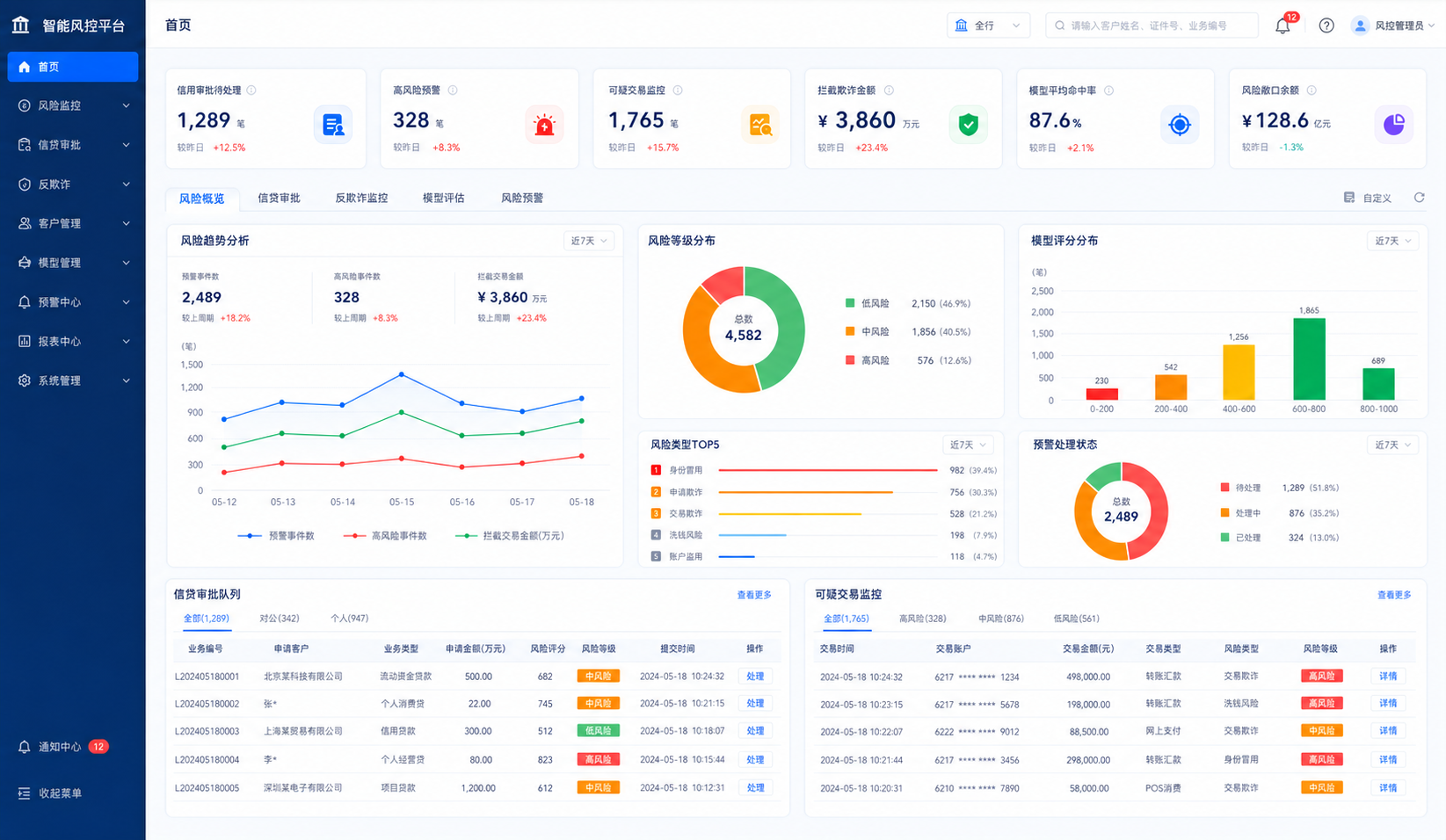Select the 对公(342) tab in loan queue
This screenshot has width=1446, height=840.
tap(280, 619)
